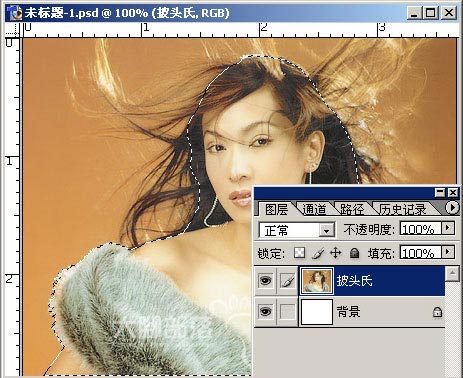This screenshot has height=378, width=463.
Task: Switch to the 路径 tab
Action: [x=352, y=209]
